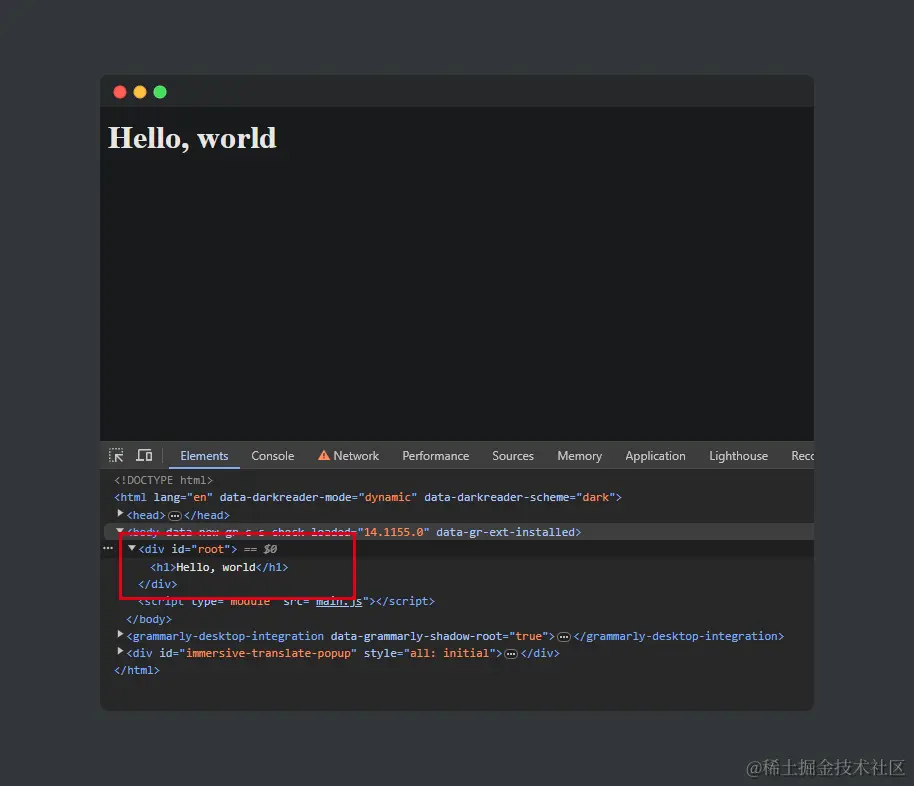The height and width of the screenshot is (786, 914).
Task: Follow the main.js source link
Action: (339, 601)
